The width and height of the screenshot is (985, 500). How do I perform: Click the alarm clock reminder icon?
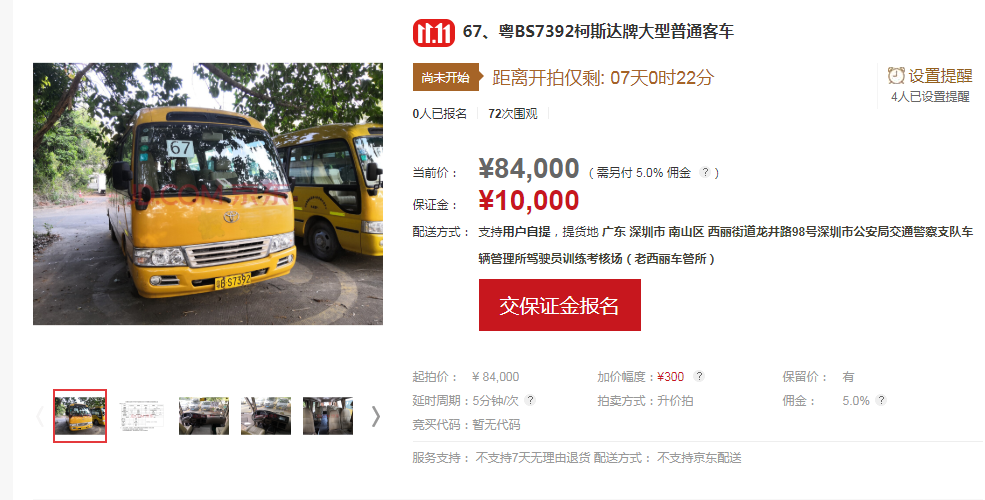point(896,76)
